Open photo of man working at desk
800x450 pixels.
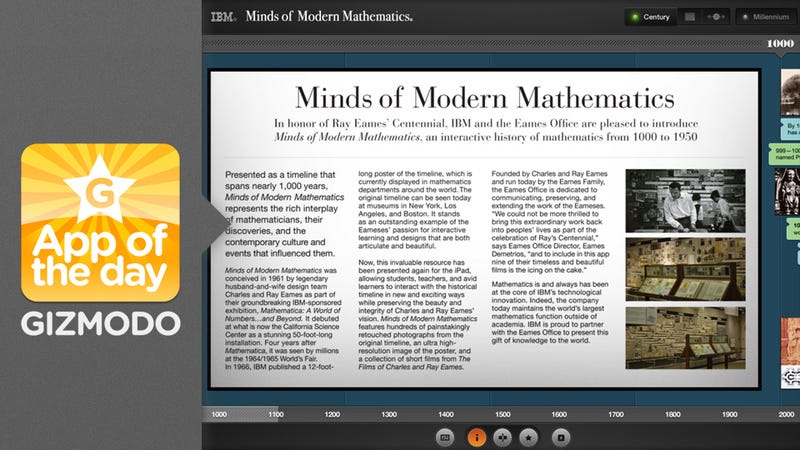(x=685, y=201)
